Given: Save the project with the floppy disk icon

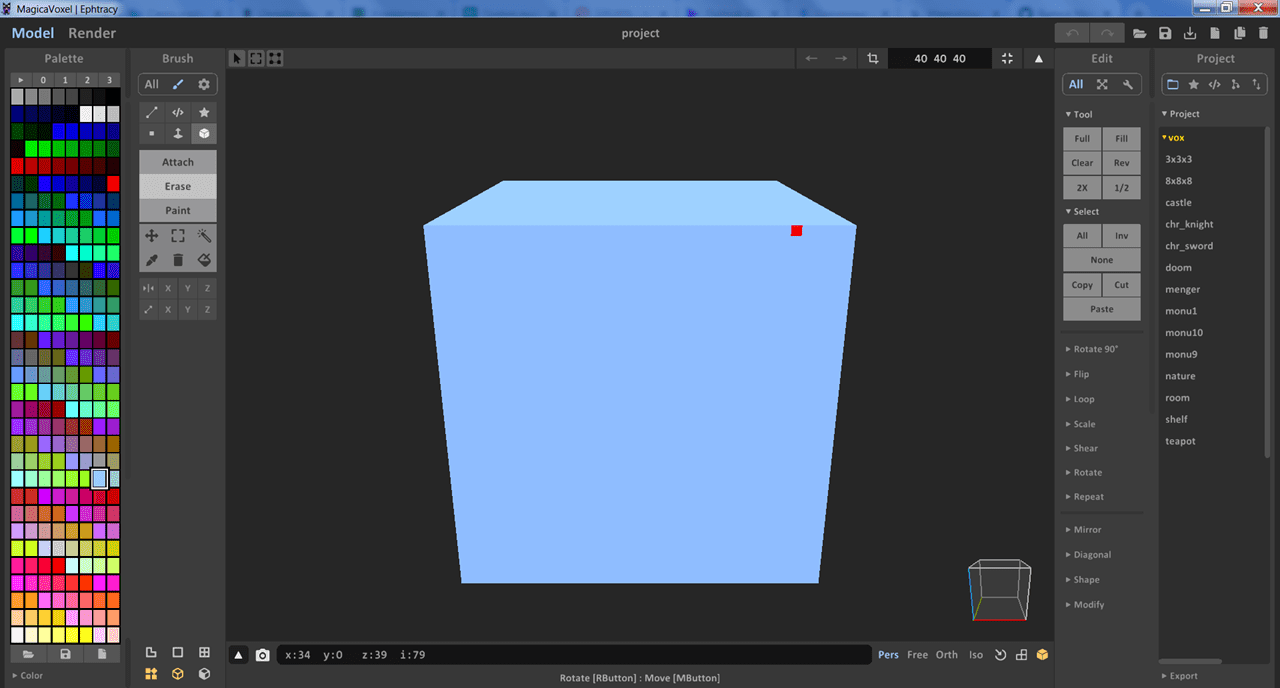Looking at the screenshot, I should click(x=1165, y=33).
